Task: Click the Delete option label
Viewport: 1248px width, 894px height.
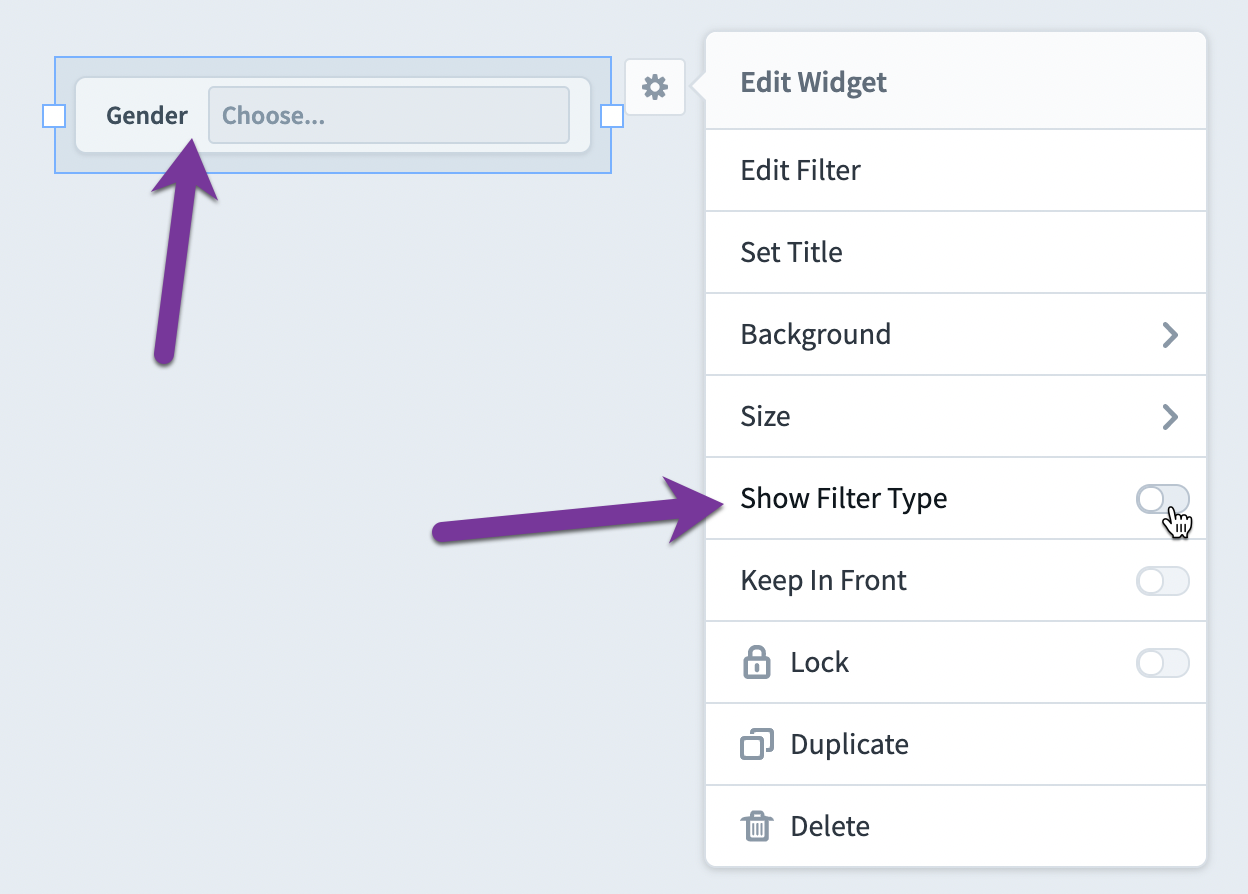Action: pos(830,827)
